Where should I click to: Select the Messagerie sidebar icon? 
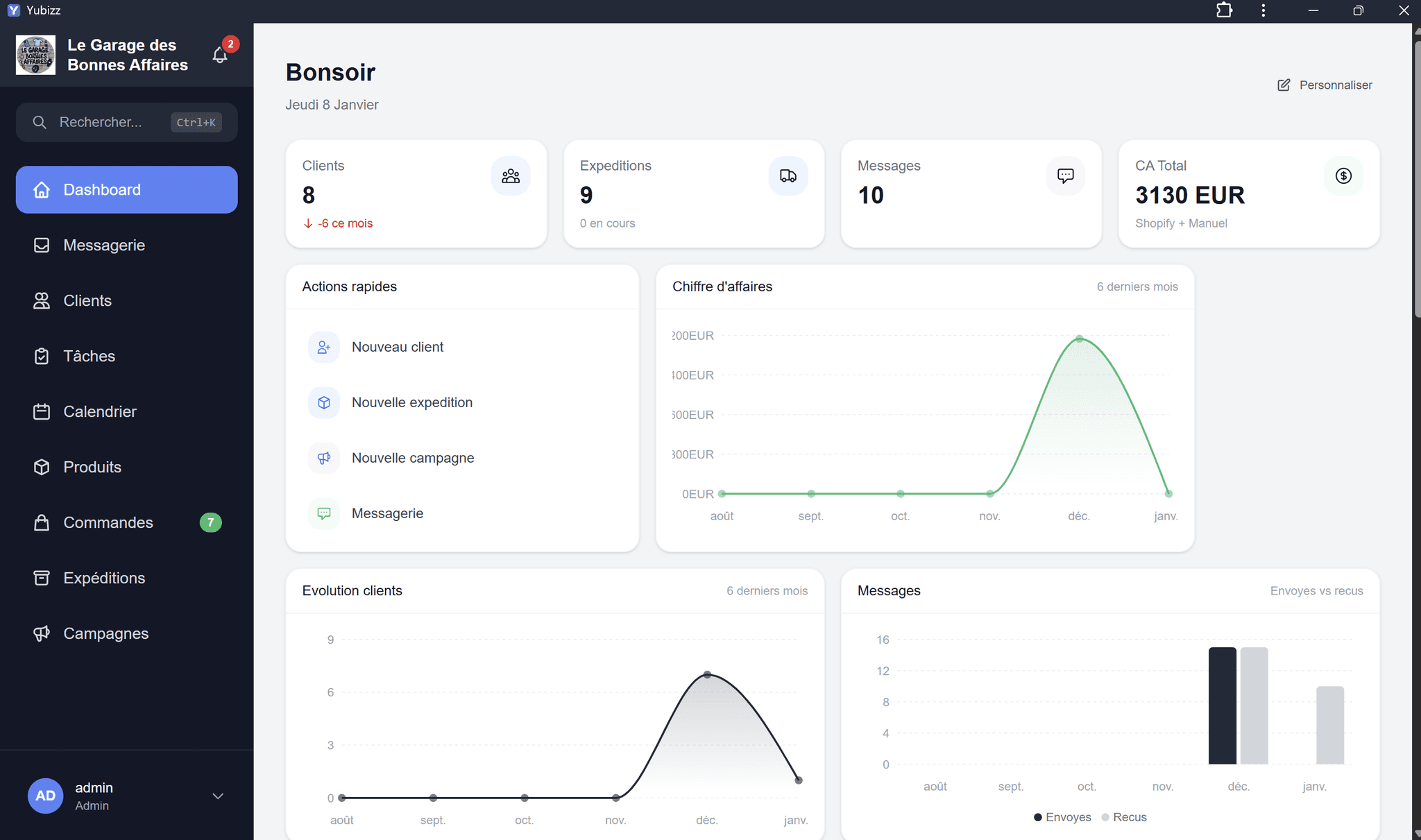coord(42,245)
